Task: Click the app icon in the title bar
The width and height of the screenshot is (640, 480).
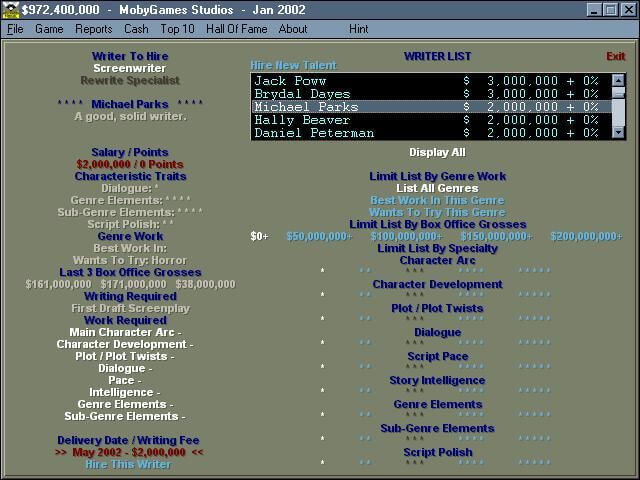Action: pos(10,9)
